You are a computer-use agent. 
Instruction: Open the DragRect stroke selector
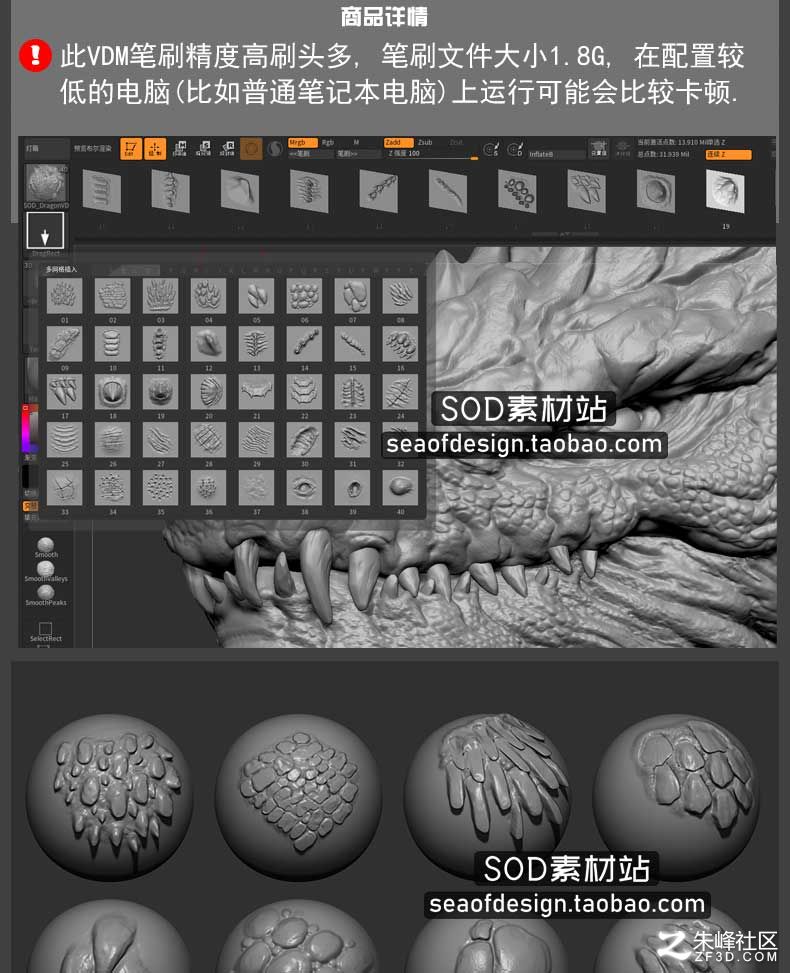[x=45, y=231]
